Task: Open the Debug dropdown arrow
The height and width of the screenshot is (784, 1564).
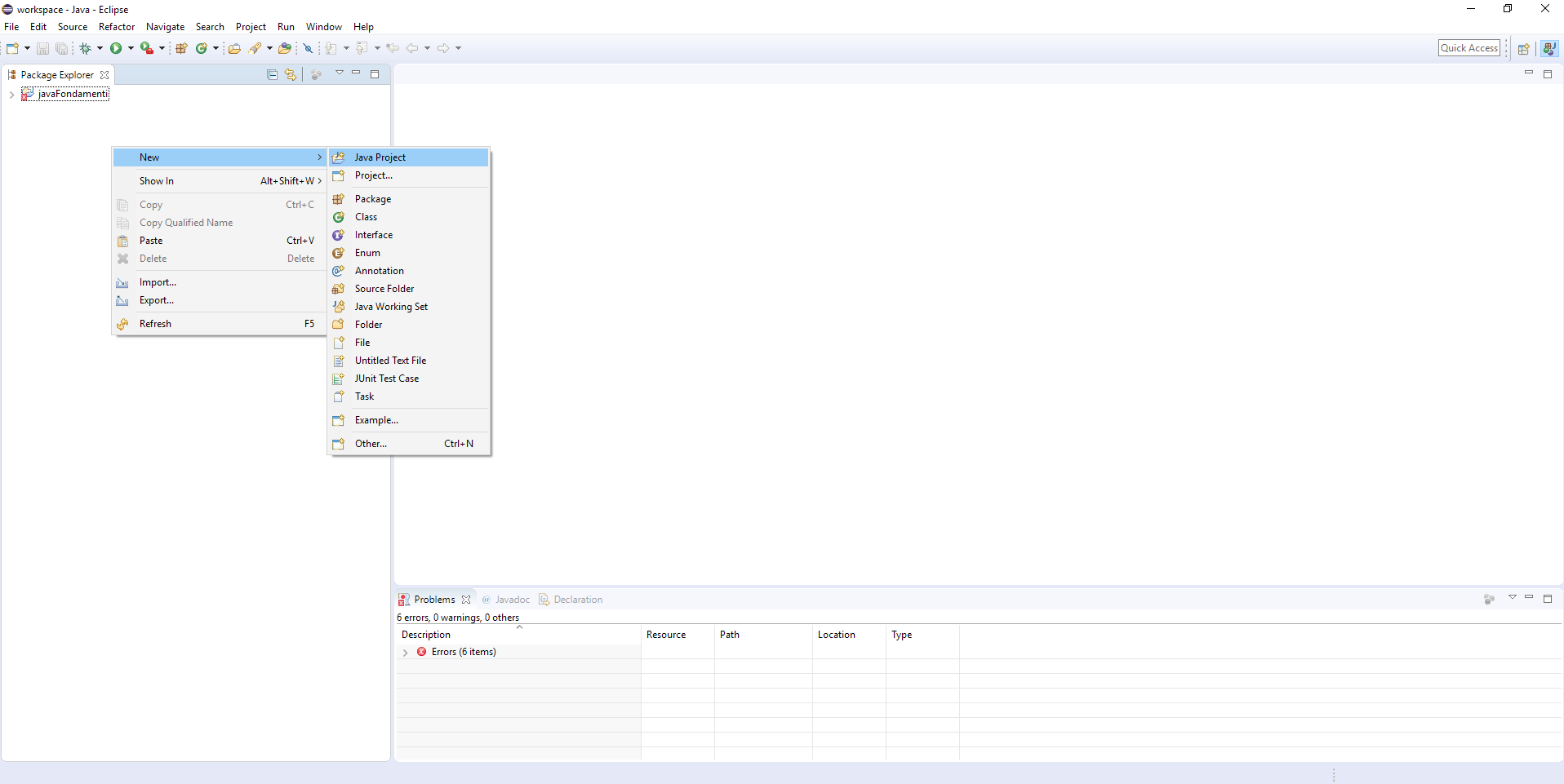Action: [100, 48]
